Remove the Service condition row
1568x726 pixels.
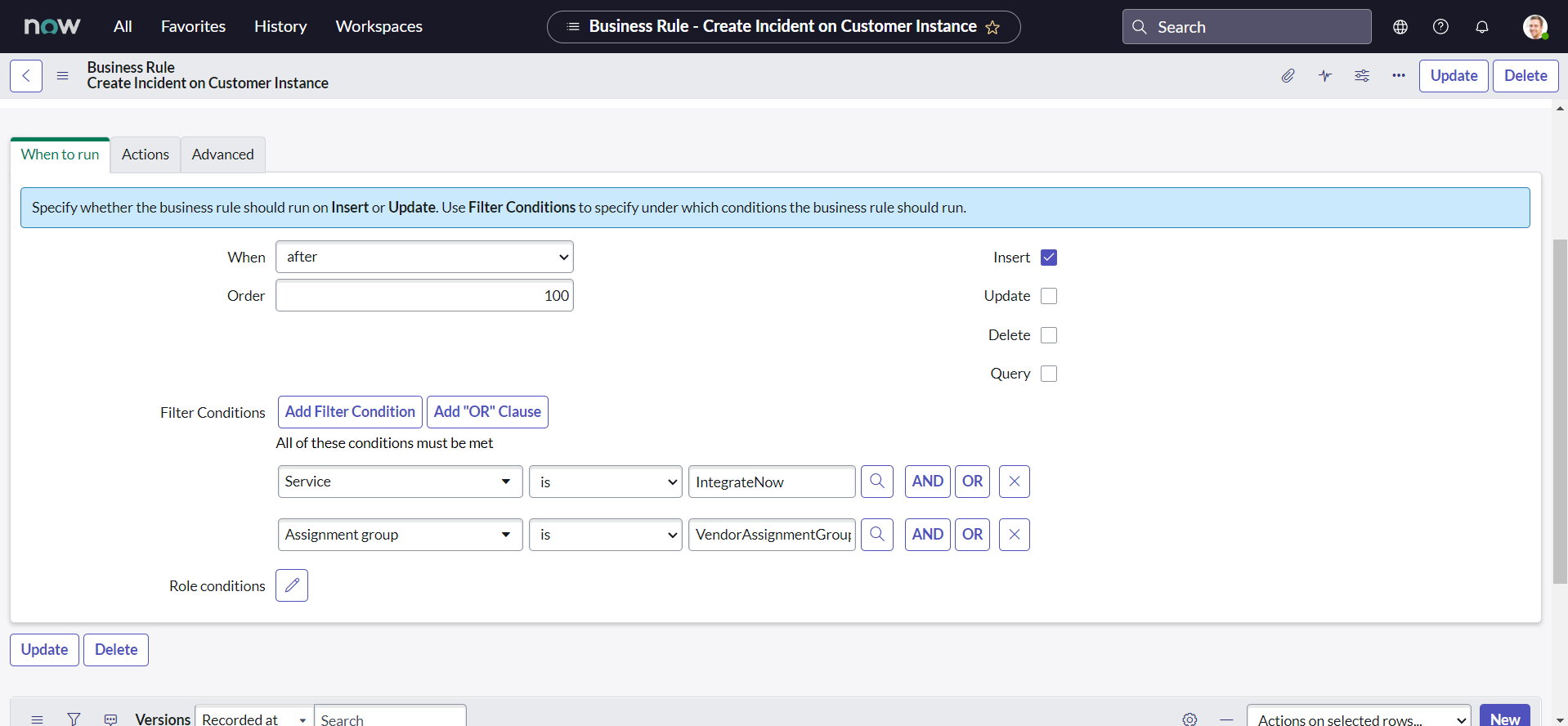pos(1015,482)
